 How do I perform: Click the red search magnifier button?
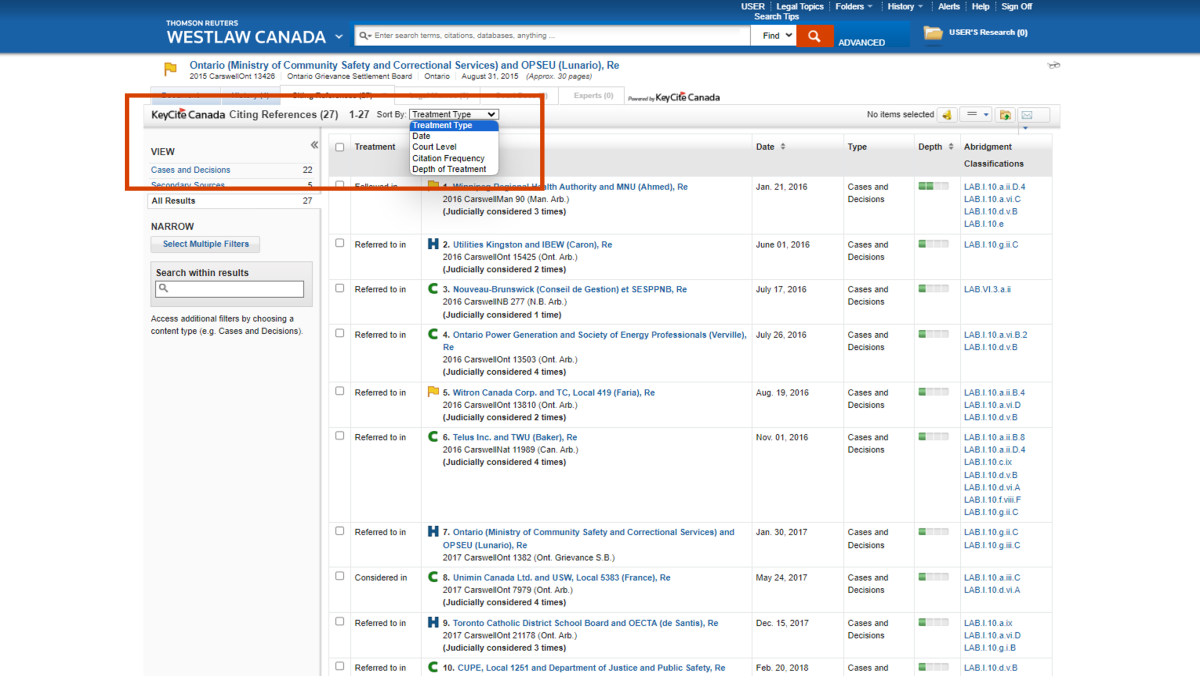click(x=813, y=34)
